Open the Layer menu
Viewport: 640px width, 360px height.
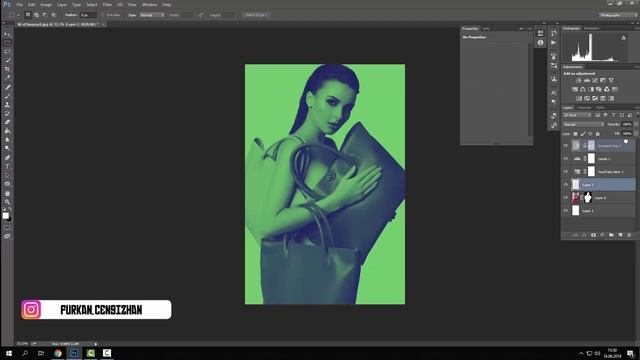click(x=62, y=4)
